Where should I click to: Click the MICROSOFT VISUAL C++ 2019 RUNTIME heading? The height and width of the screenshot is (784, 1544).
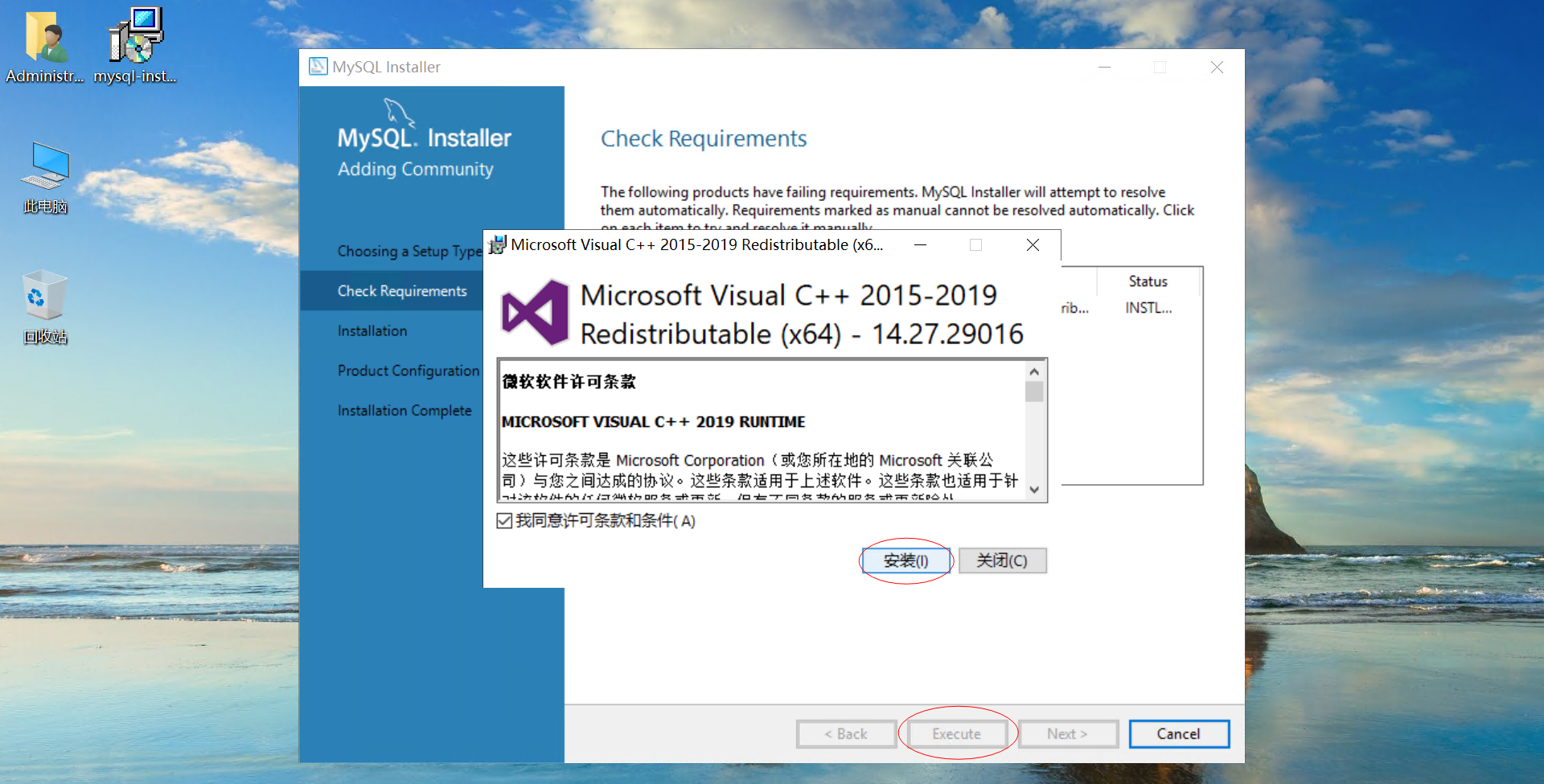pyautogui.click(x=654, y=422)
